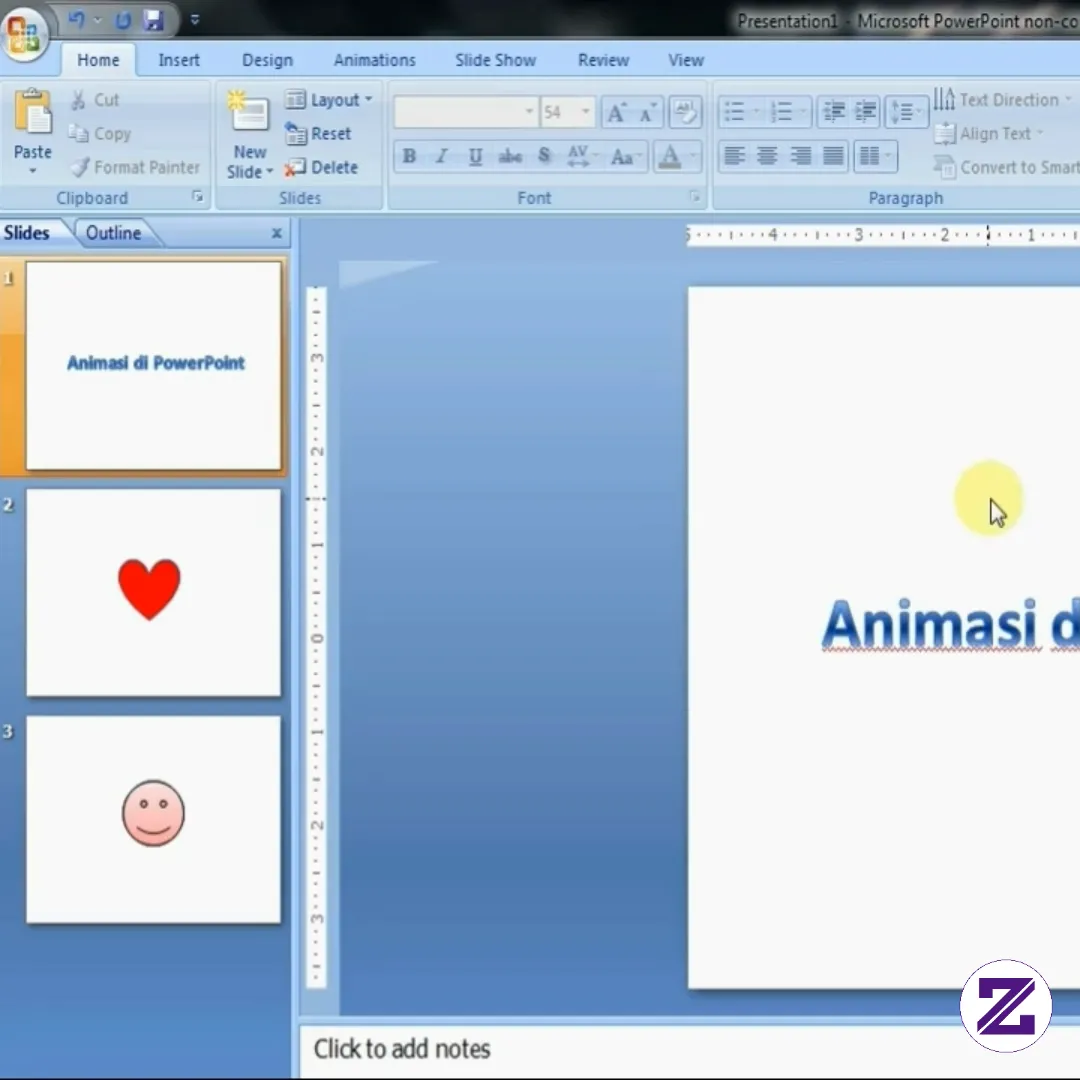Click the Reset slide button
1080x1080 pixels.
[x=318, y=134]
